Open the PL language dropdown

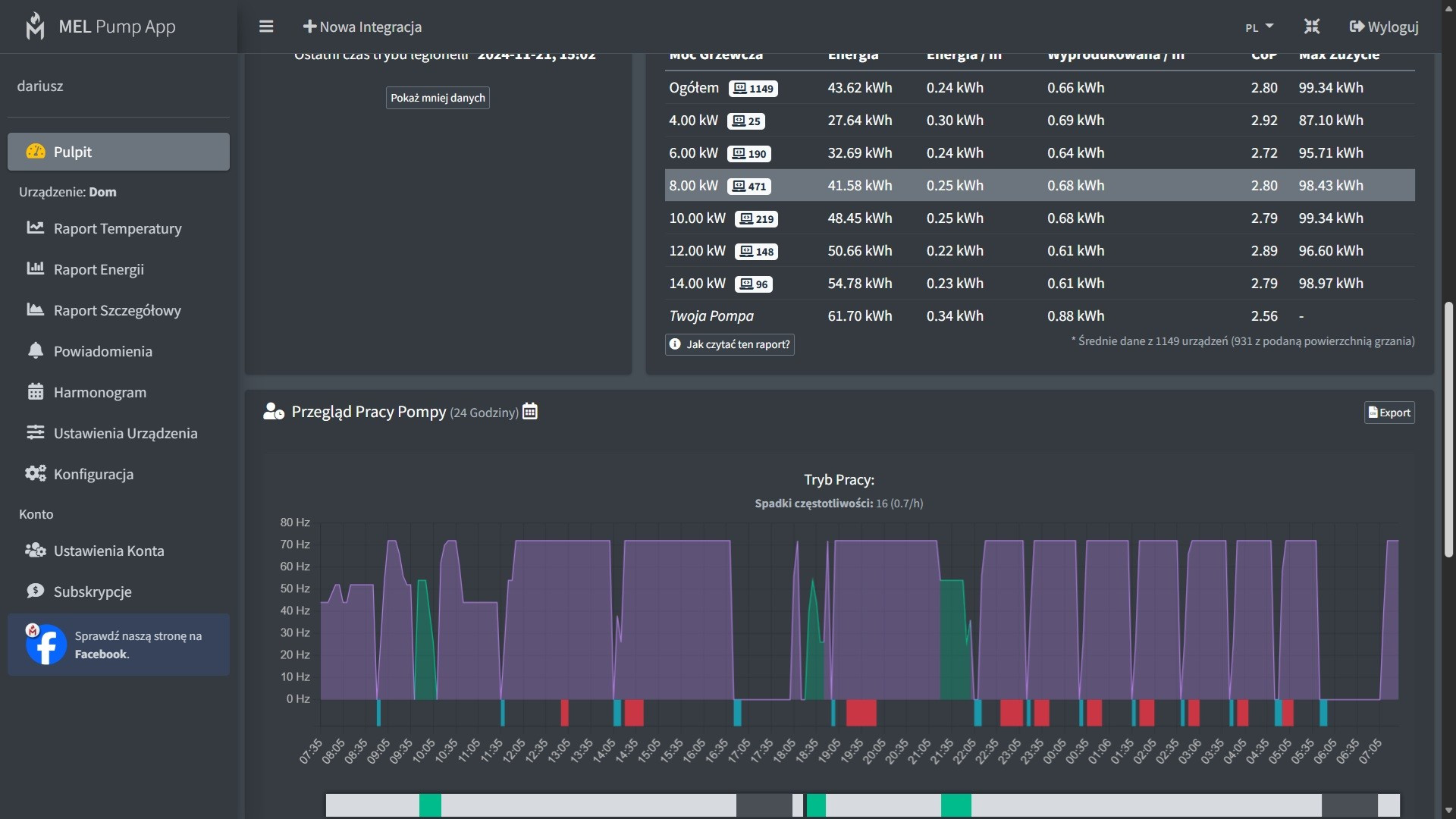point(1259,27)
